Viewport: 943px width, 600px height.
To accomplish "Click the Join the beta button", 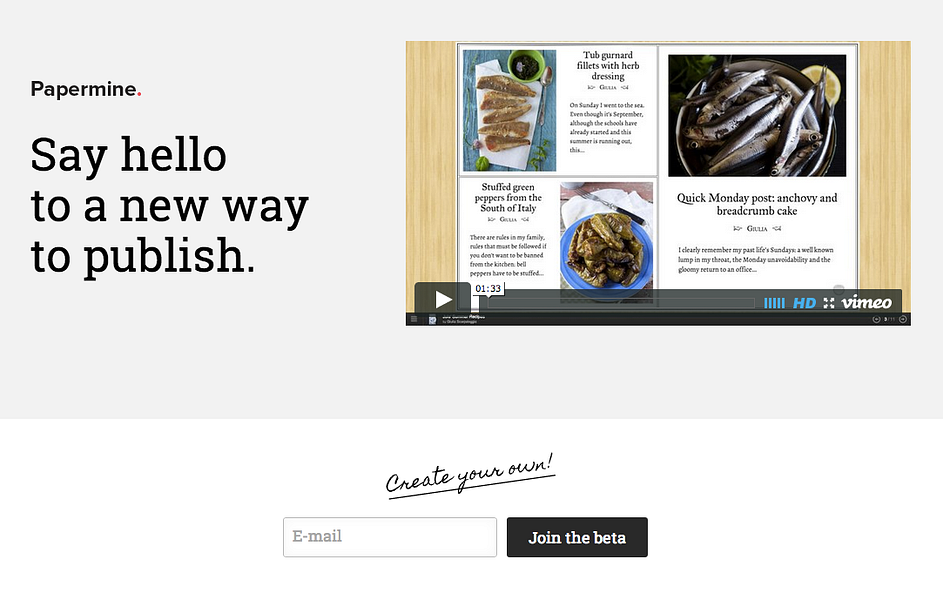I will click(577, 537).
